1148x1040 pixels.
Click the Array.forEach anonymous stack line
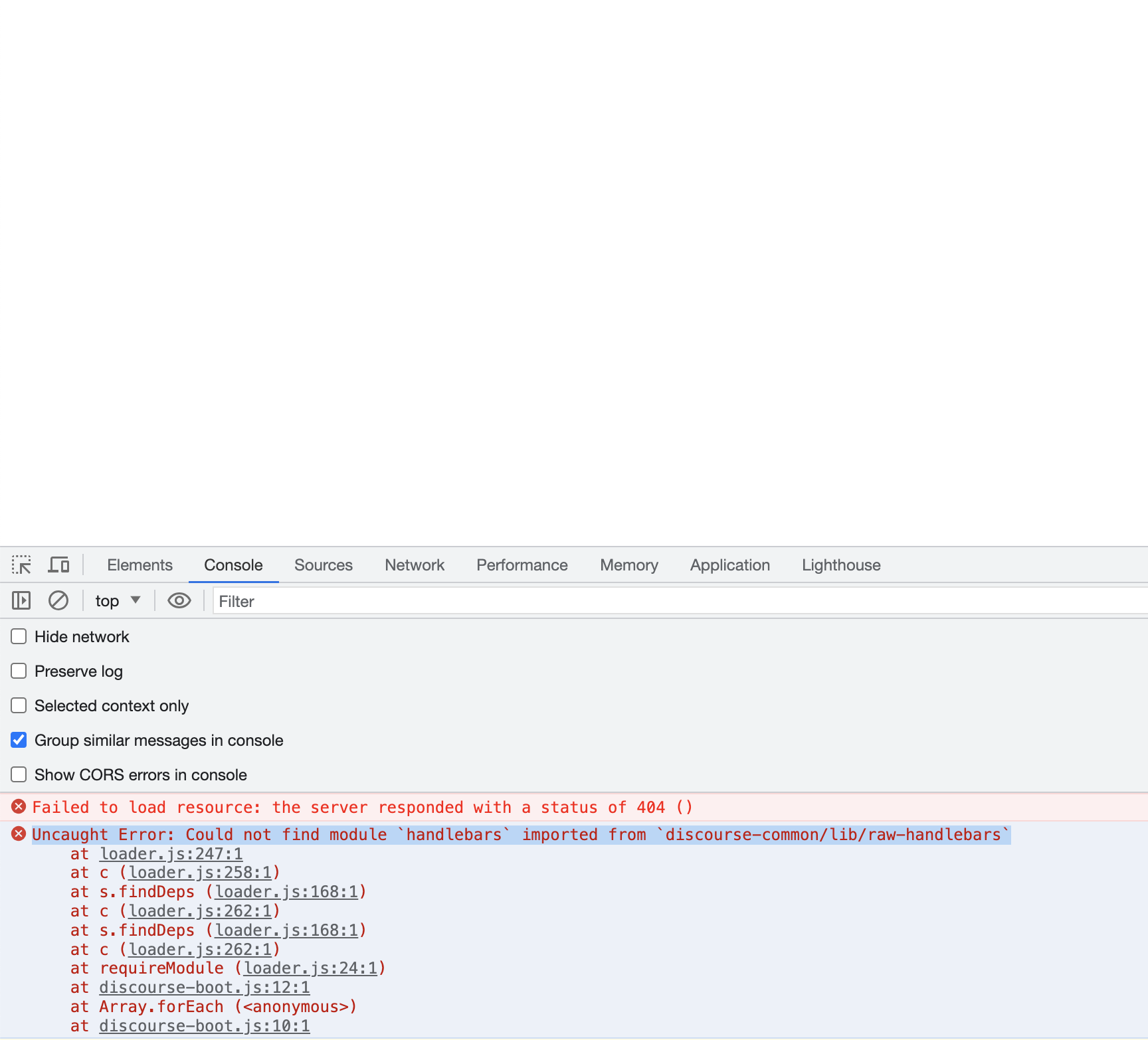tap(214, 1007)
